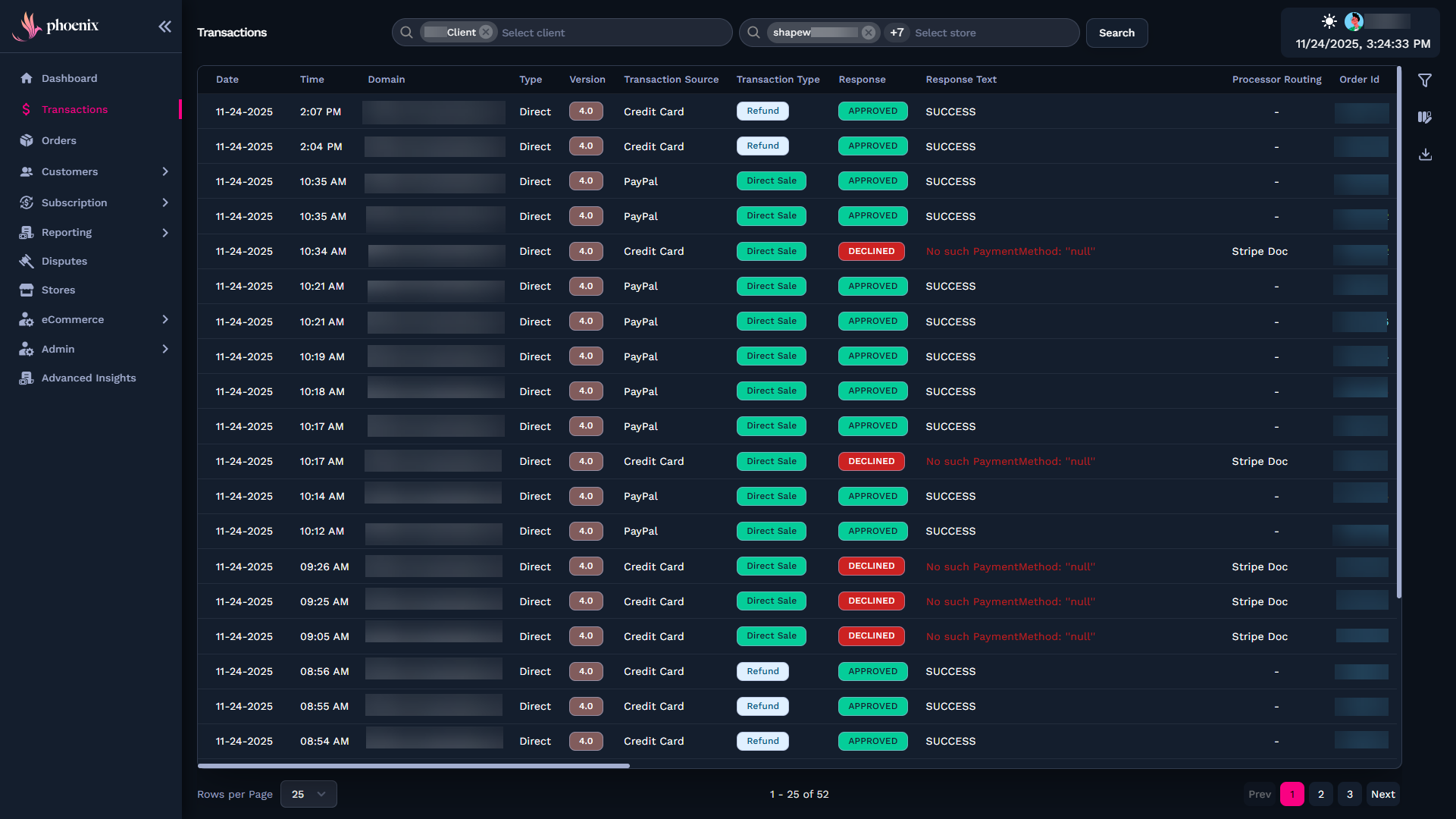This screenshot has width=1456, height=819.
Task: Click the horizontal scrollbar below the table
Action: [x=414, y=766]
